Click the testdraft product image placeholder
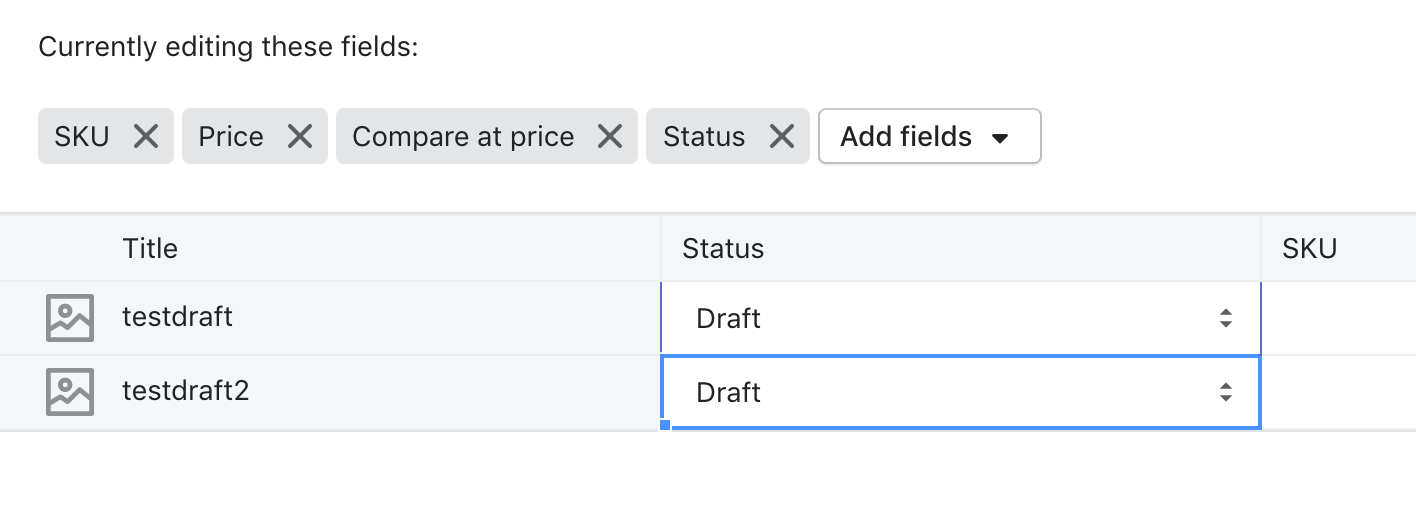This screenshot has width=1416, height=512. click(x=70, y=318)
